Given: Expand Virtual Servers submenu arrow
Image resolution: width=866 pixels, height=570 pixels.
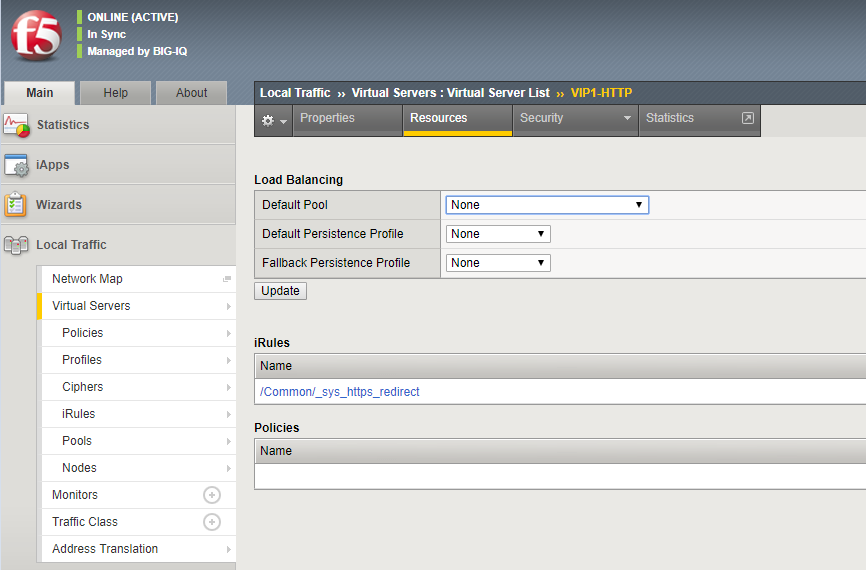Looking at the screenshot, I should 229,307.
